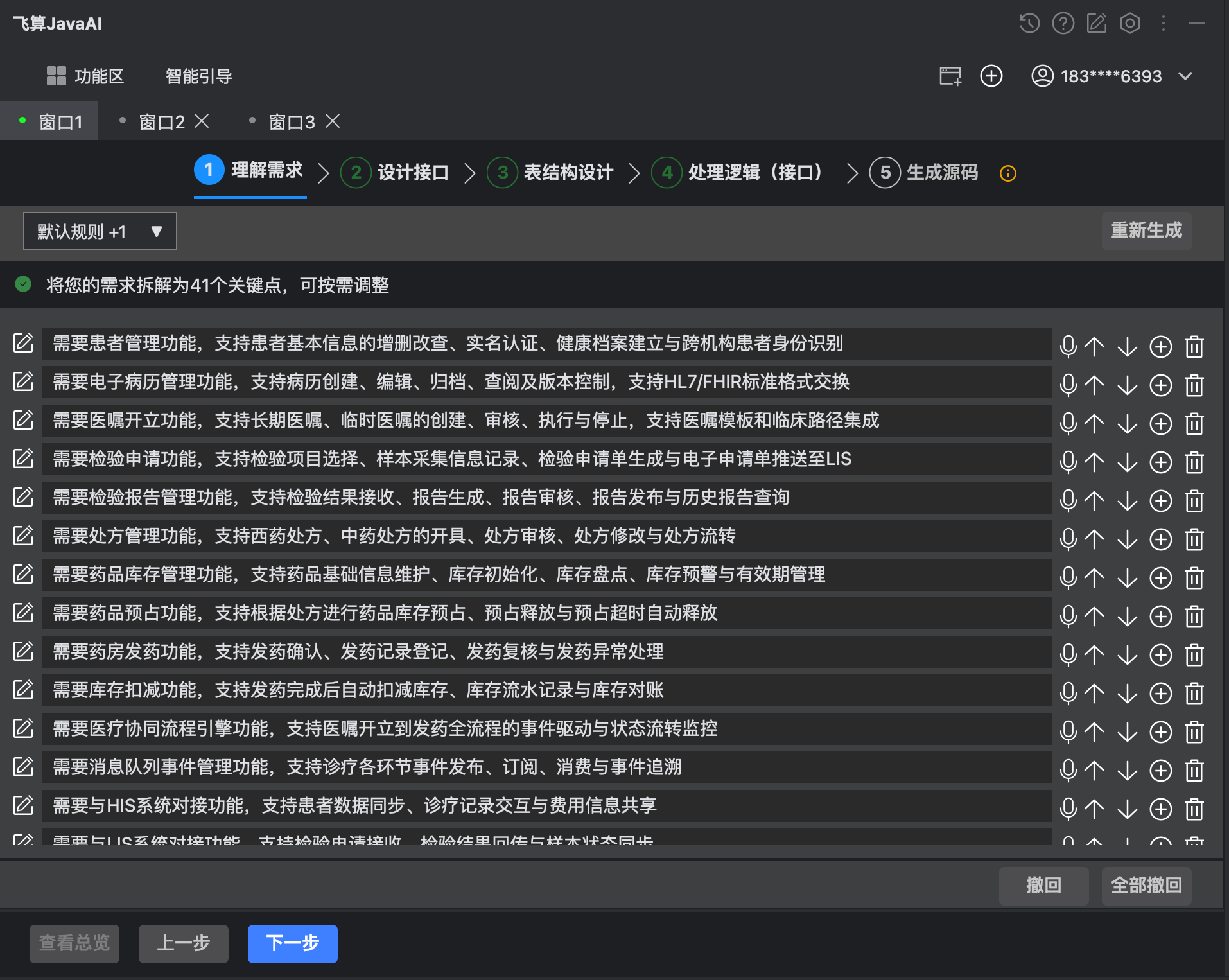This screenshot has height=980, width=1229.
Task: Move down the 需要检验申请功能 row
Action: [x=1128, y=462]
